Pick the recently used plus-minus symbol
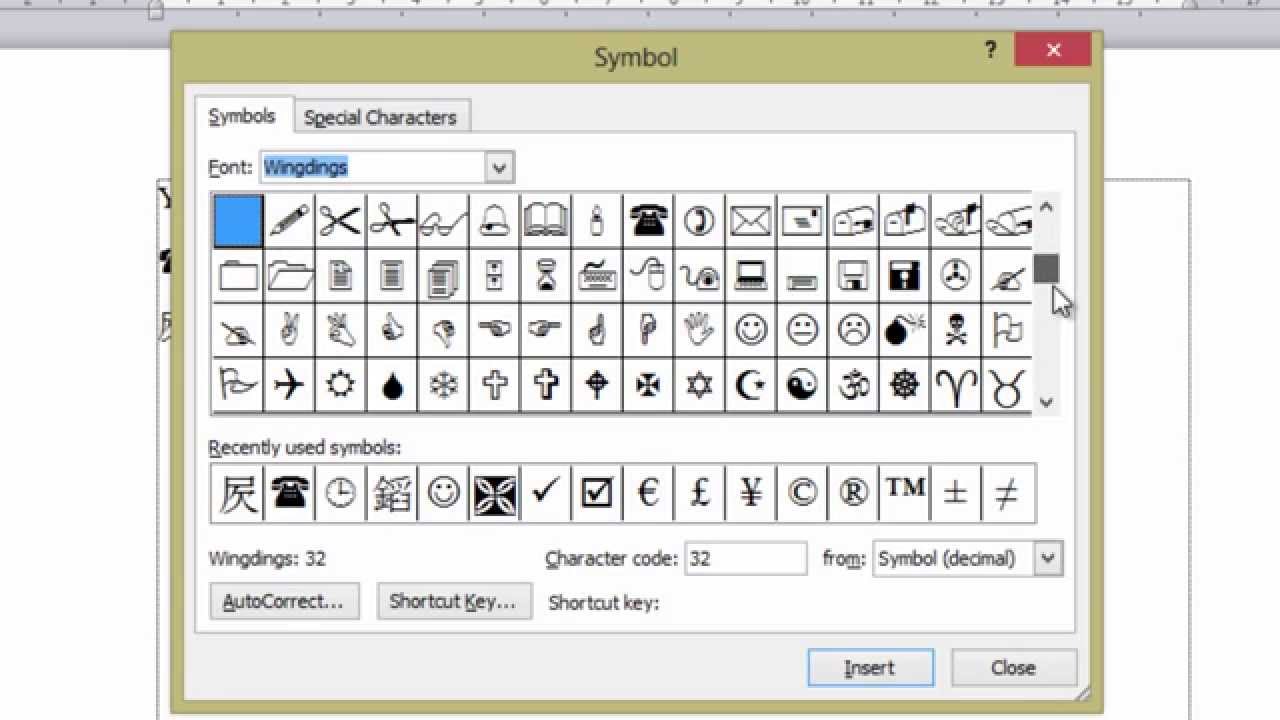1280x720 pixels. point(956,492)
